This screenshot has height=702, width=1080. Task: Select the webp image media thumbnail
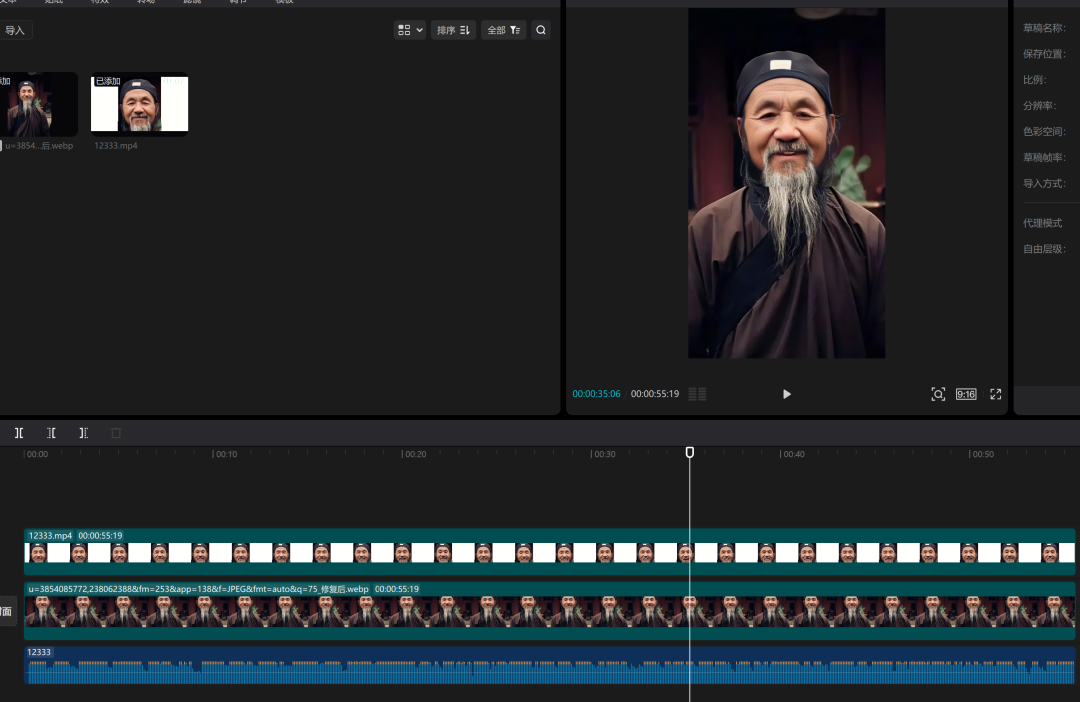click(x=38, y=104)
